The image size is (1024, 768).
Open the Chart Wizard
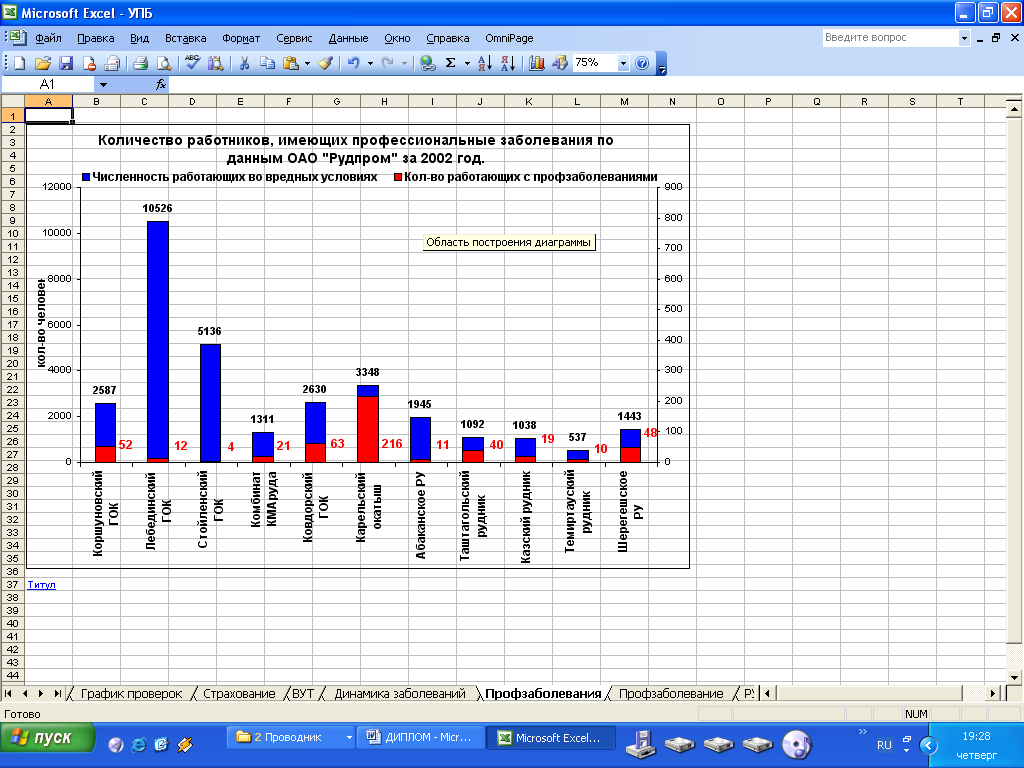pos(537,63)
